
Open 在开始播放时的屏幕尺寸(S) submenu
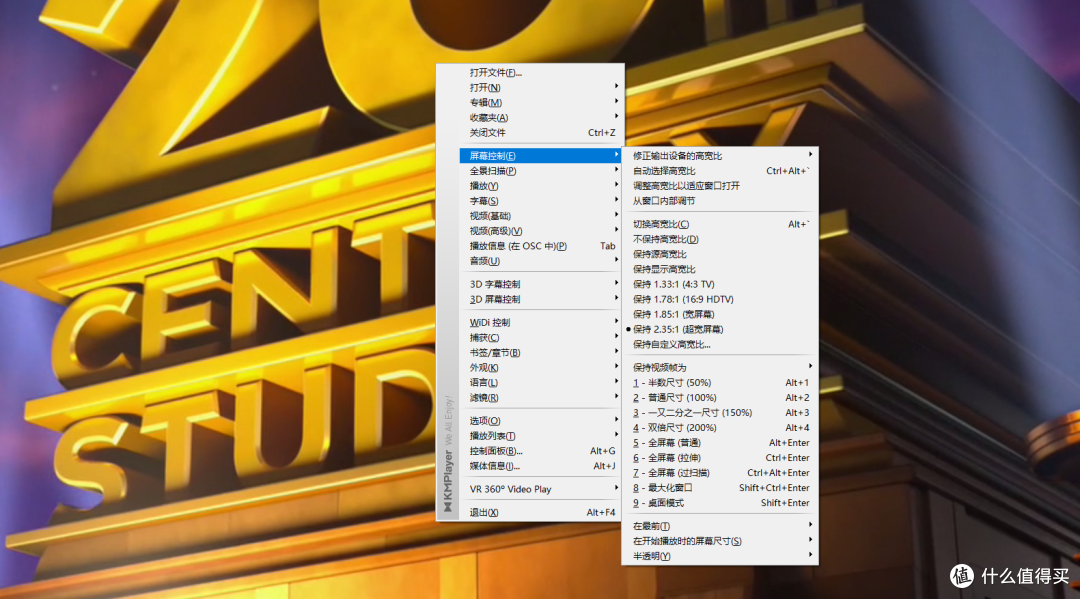(x=720, y=541)
